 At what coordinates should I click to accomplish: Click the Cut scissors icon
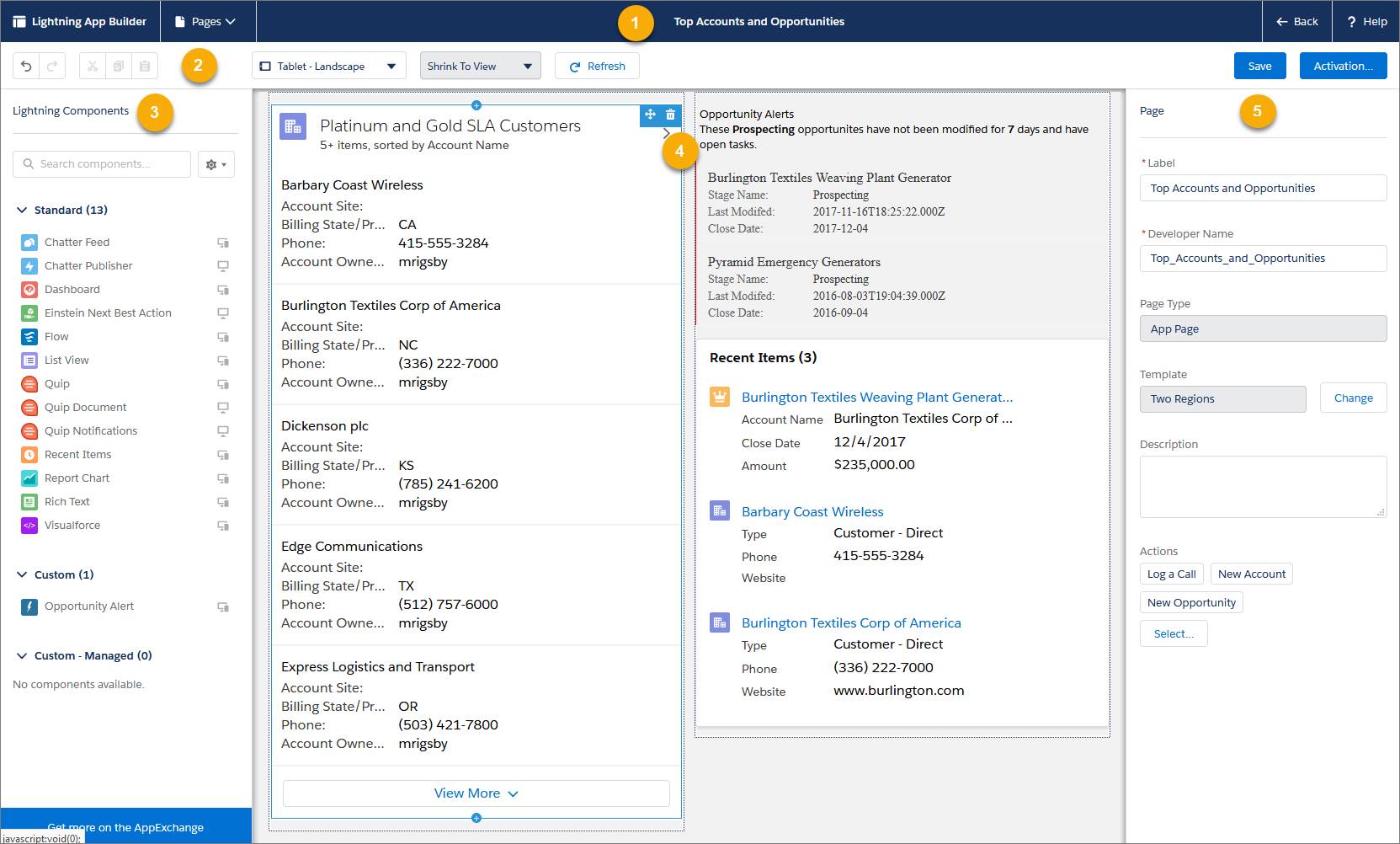[93, 66]
